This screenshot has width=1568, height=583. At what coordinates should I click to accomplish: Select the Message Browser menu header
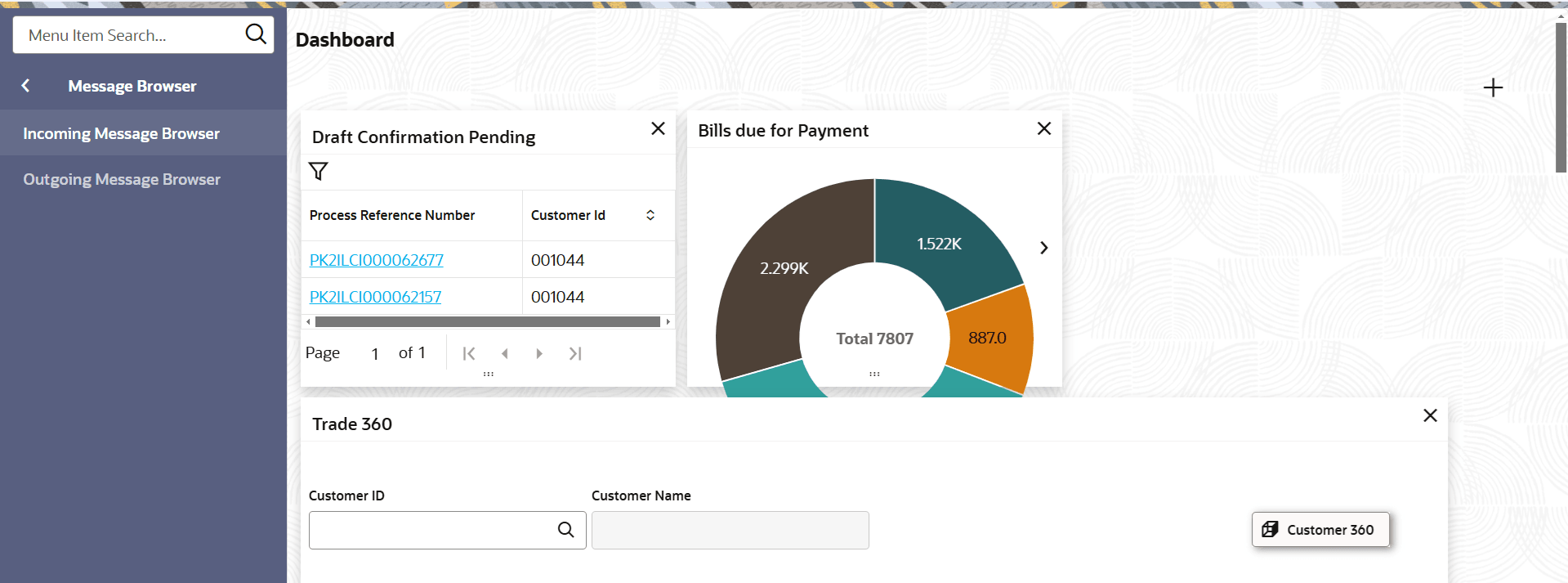(132, 86)
